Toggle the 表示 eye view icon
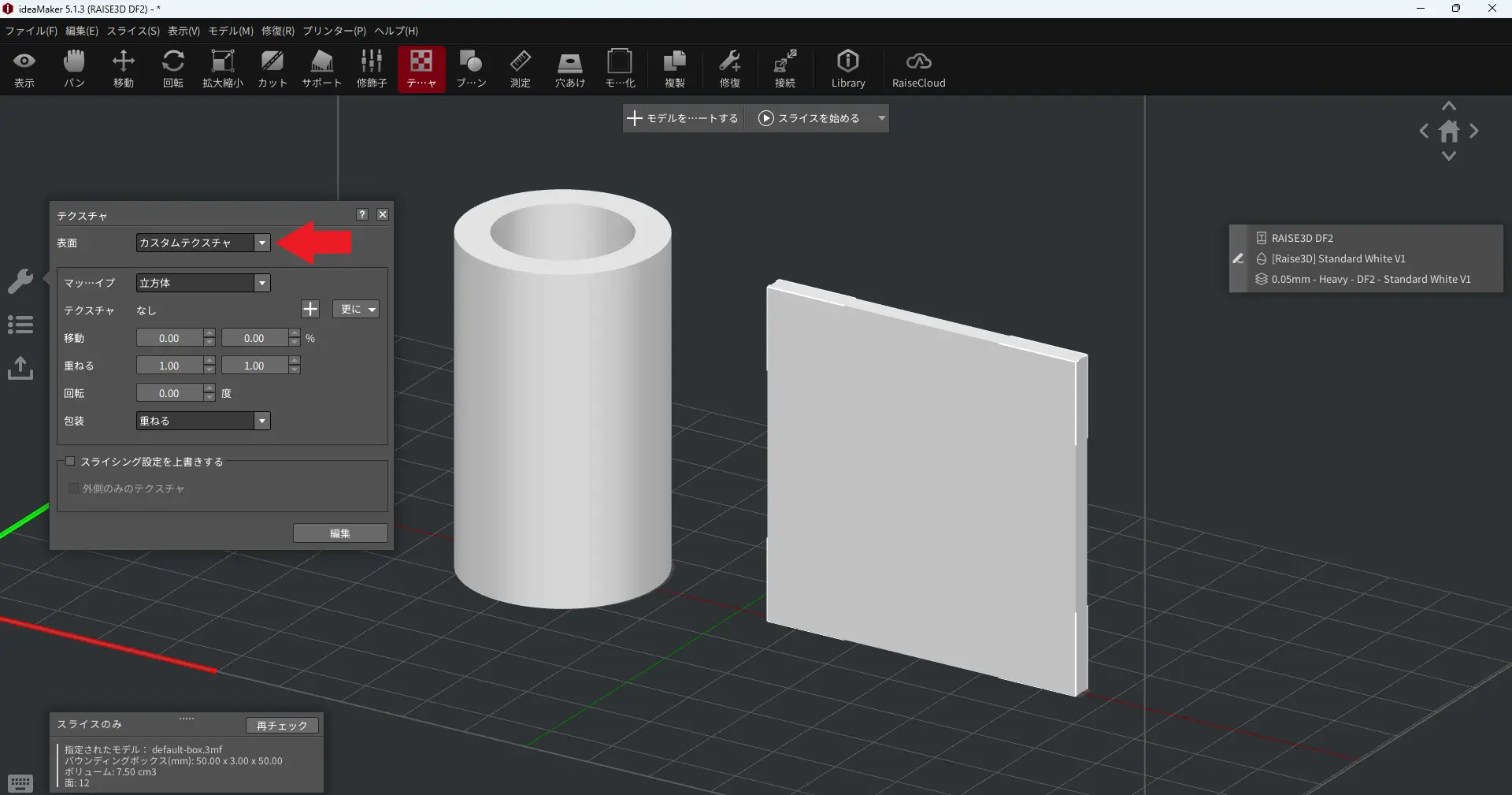This screenshot has height=795, width=1512. pyautogui.click(x=24, y=69)
